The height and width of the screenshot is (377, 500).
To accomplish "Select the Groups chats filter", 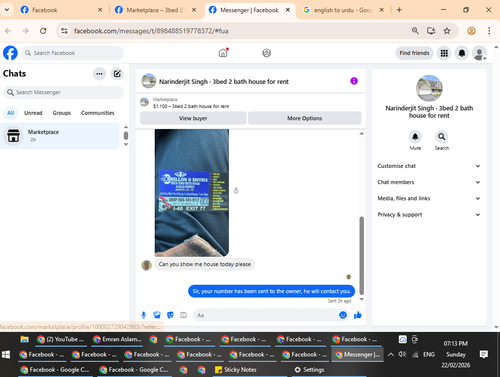I will pos(62,113).
